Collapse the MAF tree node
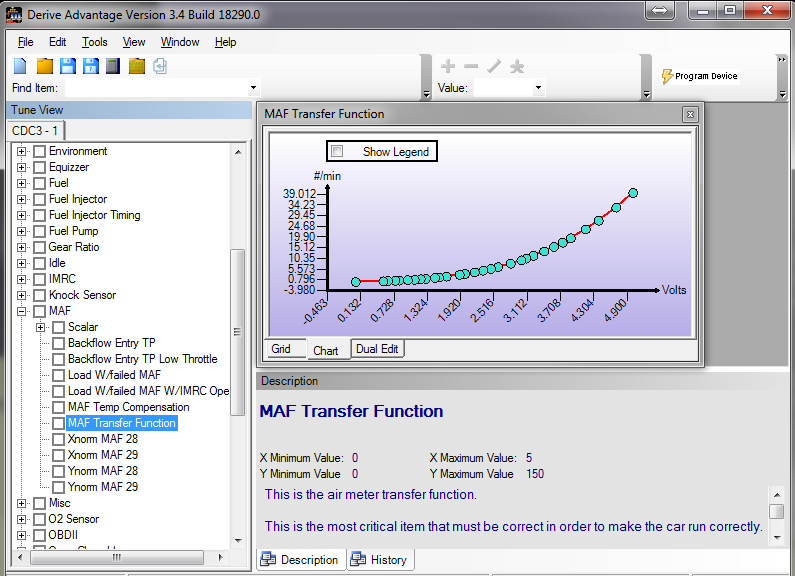795x576 pixels. (21, 311)
